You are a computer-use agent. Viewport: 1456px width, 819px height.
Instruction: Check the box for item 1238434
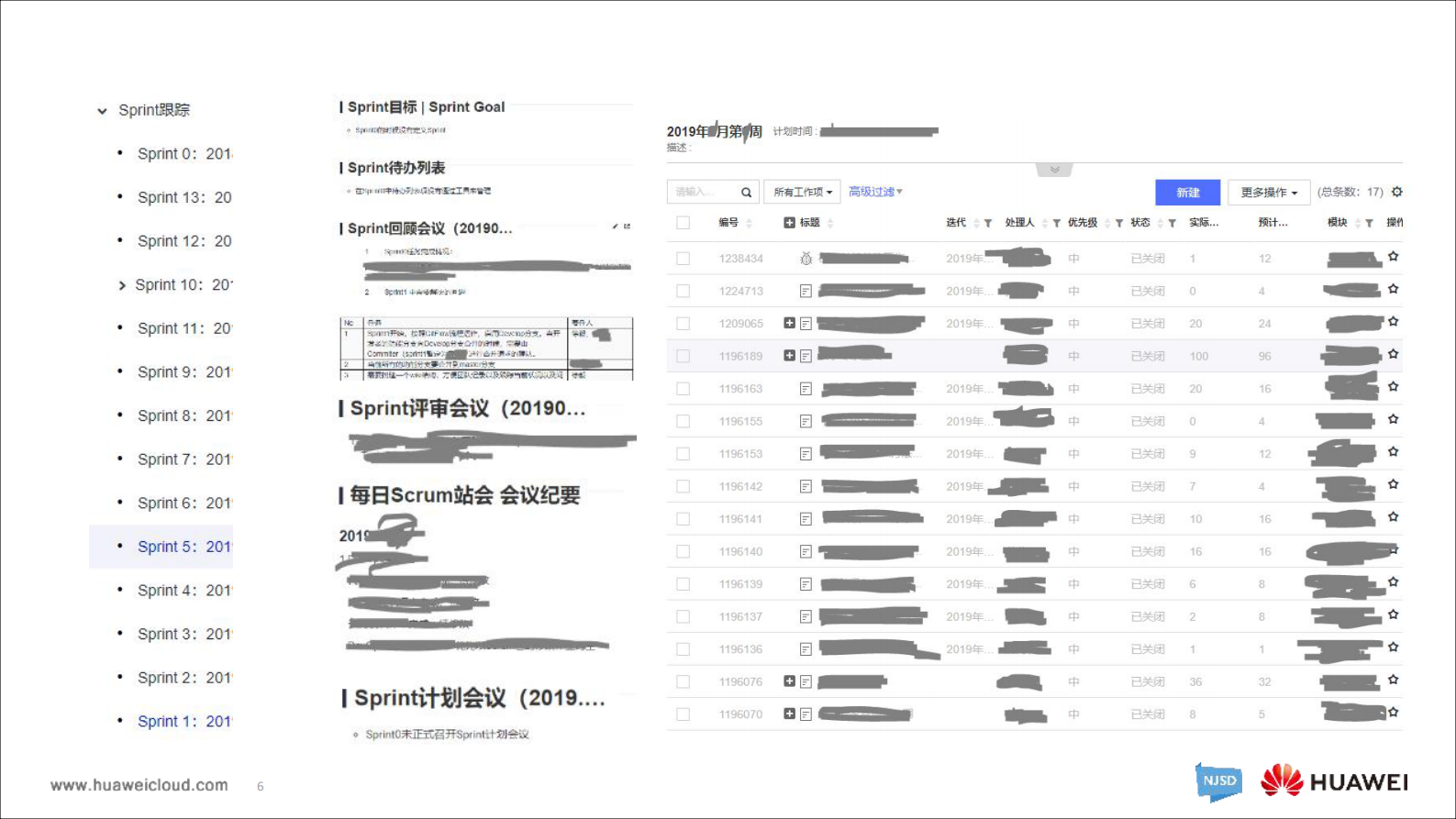(683, 259)
